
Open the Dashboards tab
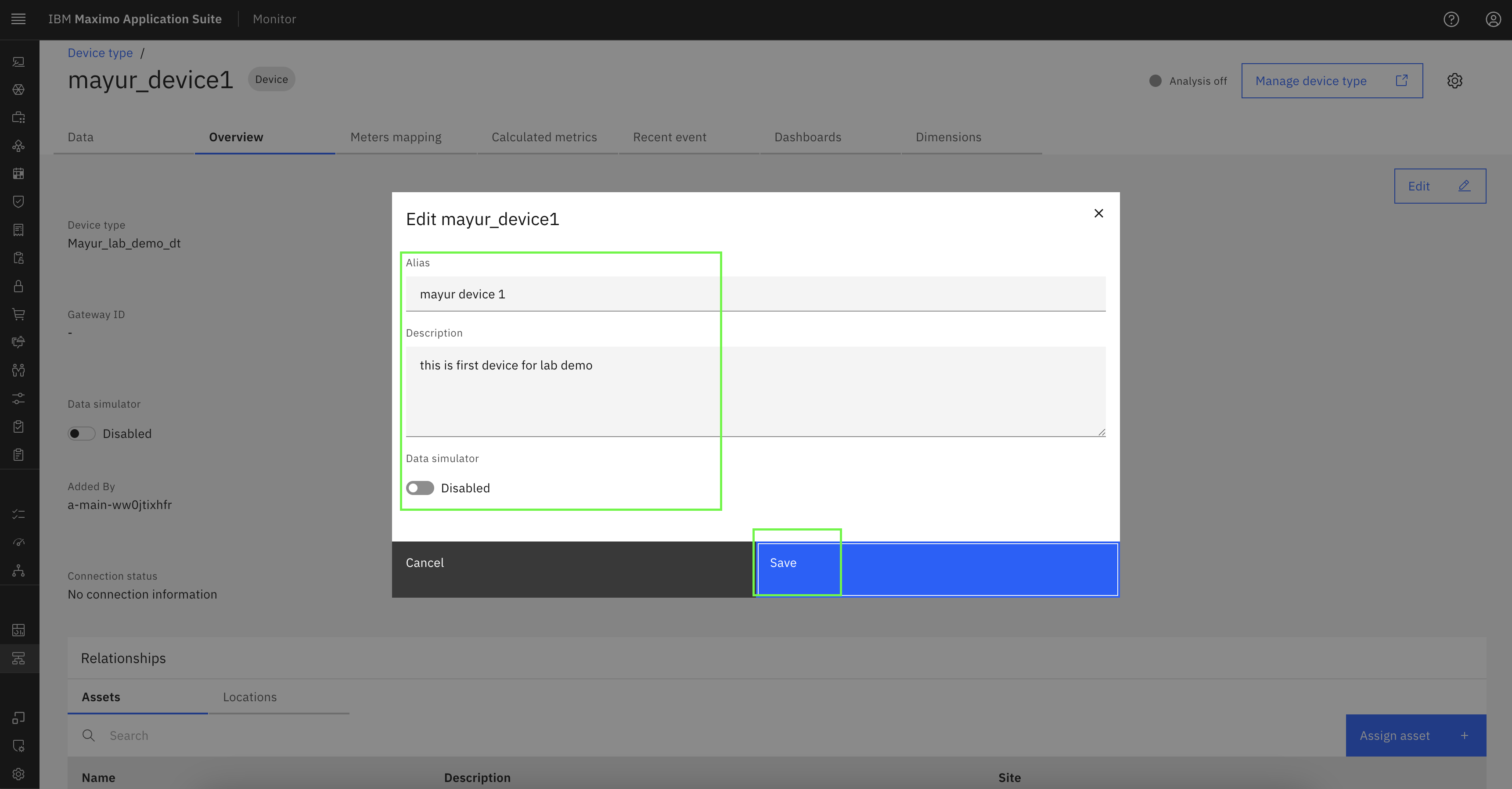(831, 137)
